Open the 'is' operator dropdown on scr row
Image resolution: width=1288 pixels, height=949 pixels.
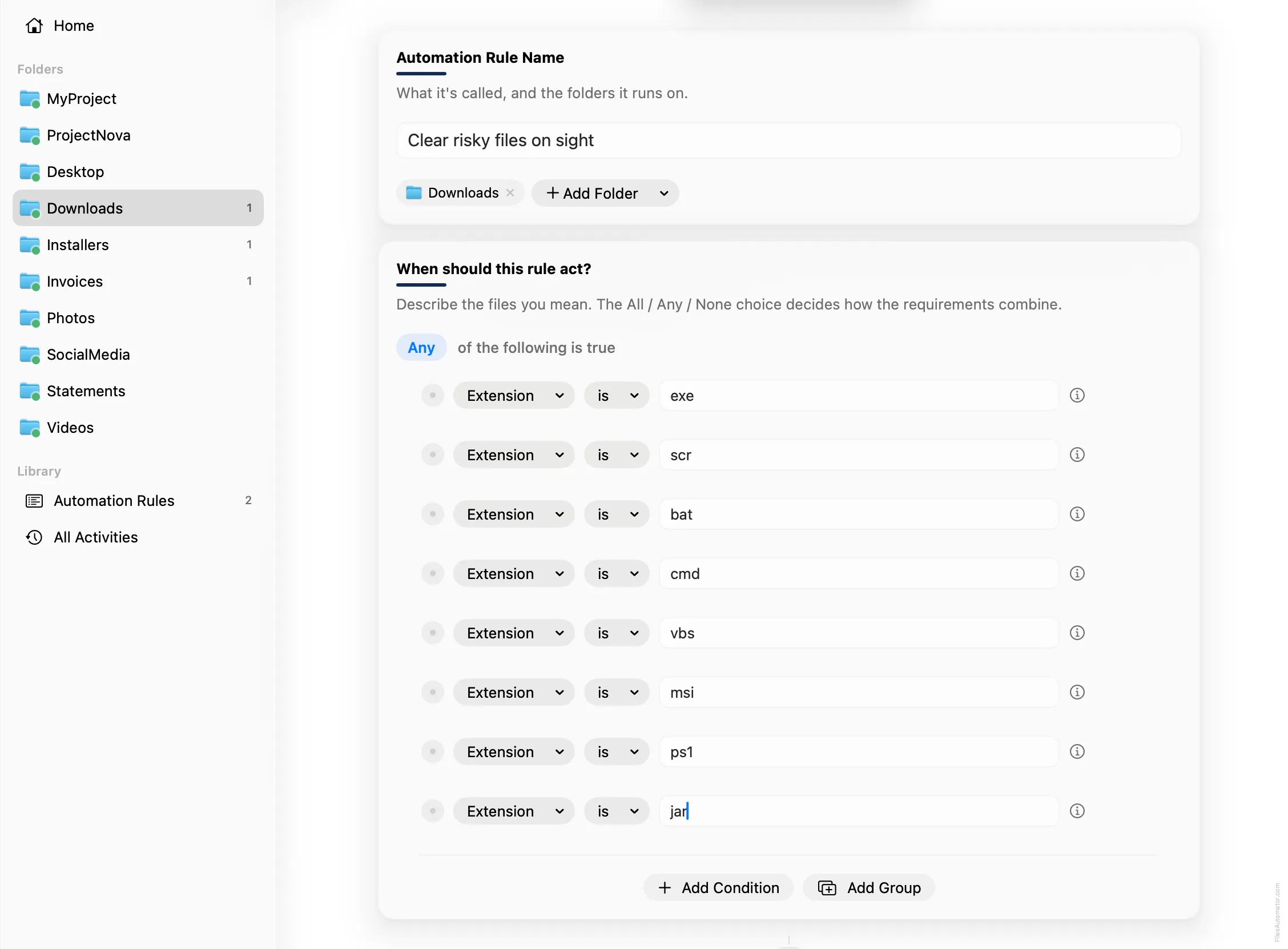tap(617, 455)
